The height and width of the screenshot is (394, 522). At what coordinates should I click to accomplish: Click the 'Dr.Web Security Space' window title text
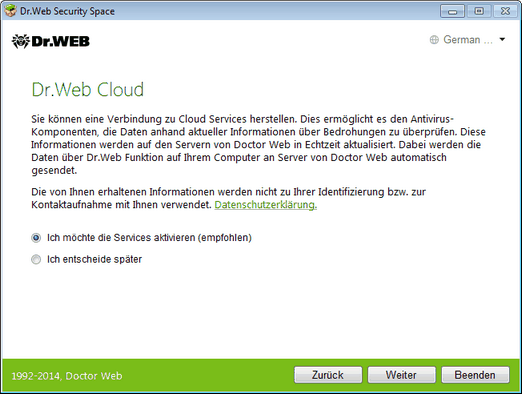(x=67, y=11)
